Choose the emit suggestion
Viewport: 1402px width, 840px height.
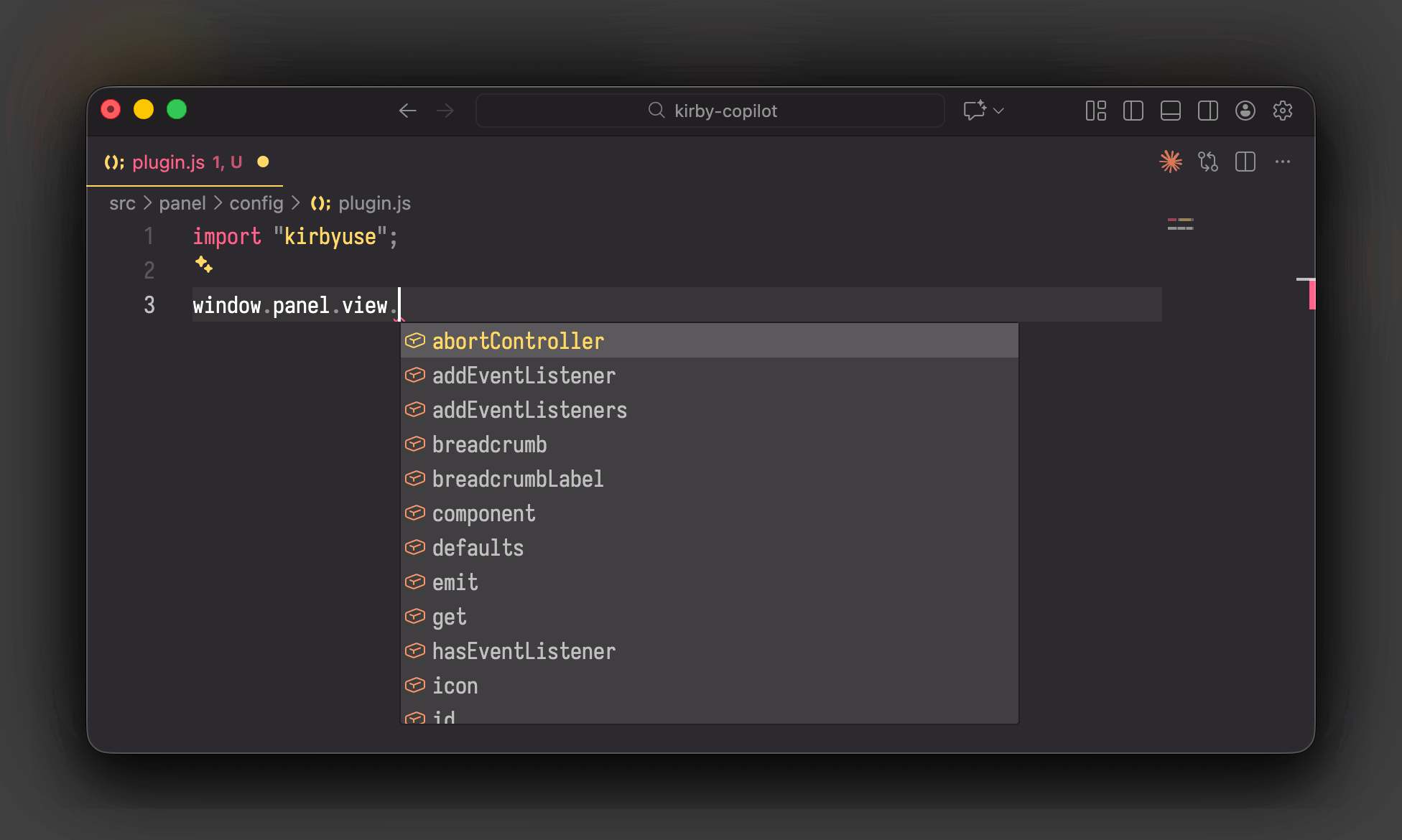[x=710, y=582]
